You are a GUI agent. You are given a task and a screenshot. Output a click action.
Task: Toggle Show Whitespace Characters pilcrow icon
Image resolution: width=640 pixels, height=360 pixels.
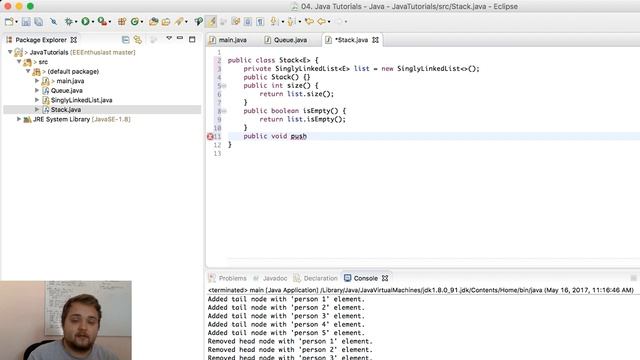[260, 21]
